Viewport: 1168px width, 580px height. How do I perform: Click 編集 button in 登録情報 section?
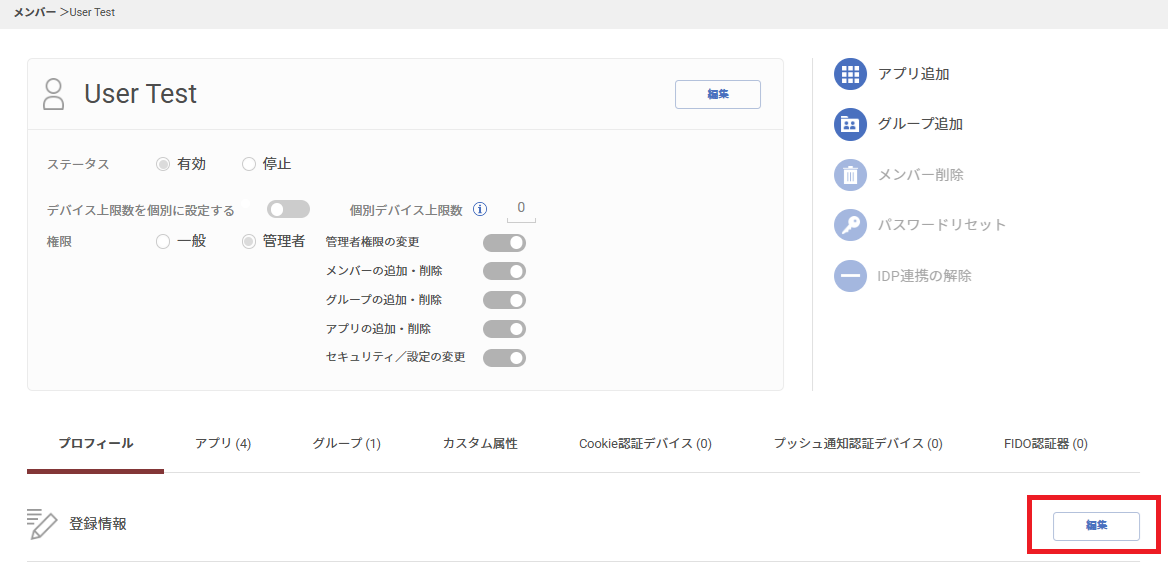coord(1096,526)
